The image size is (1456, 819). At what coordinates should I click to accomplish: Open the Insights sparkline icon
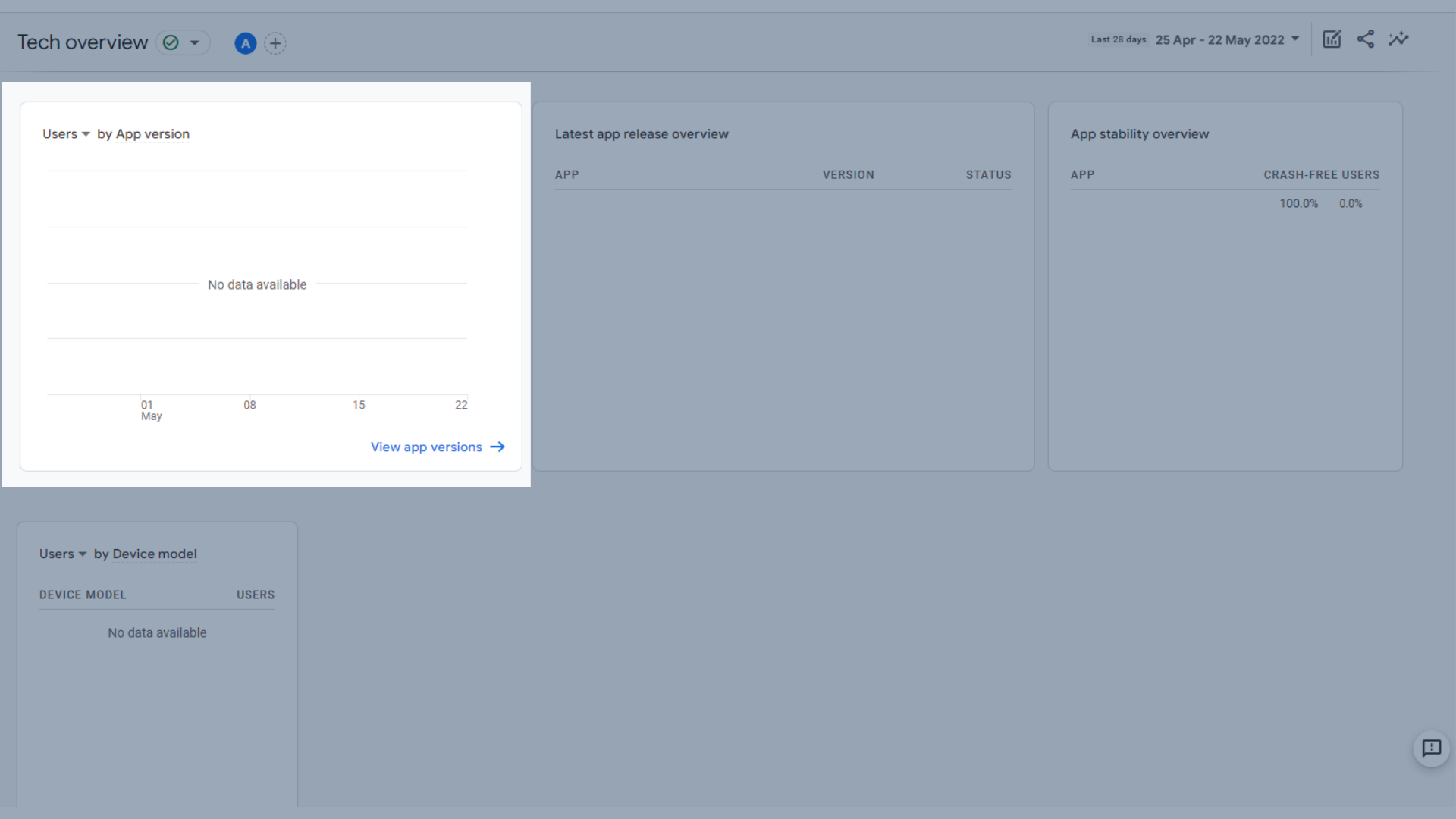(x=1398, y=39)
